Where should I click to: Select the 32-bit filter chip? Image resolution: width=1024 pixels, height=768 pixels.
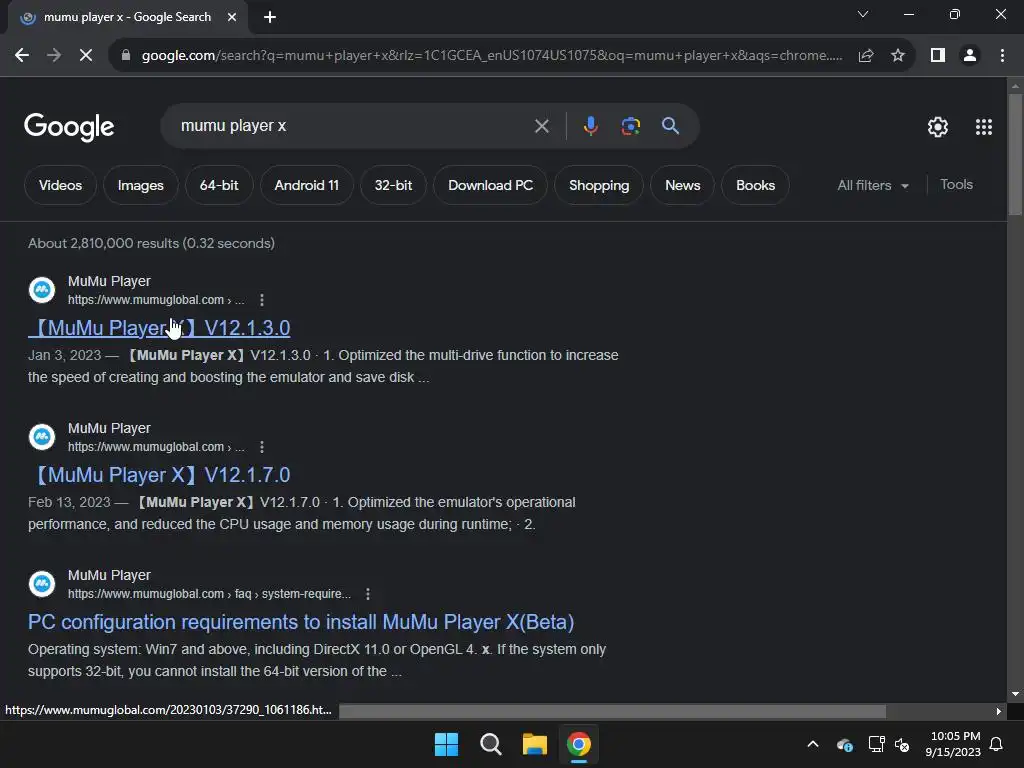tap(393, 185)
